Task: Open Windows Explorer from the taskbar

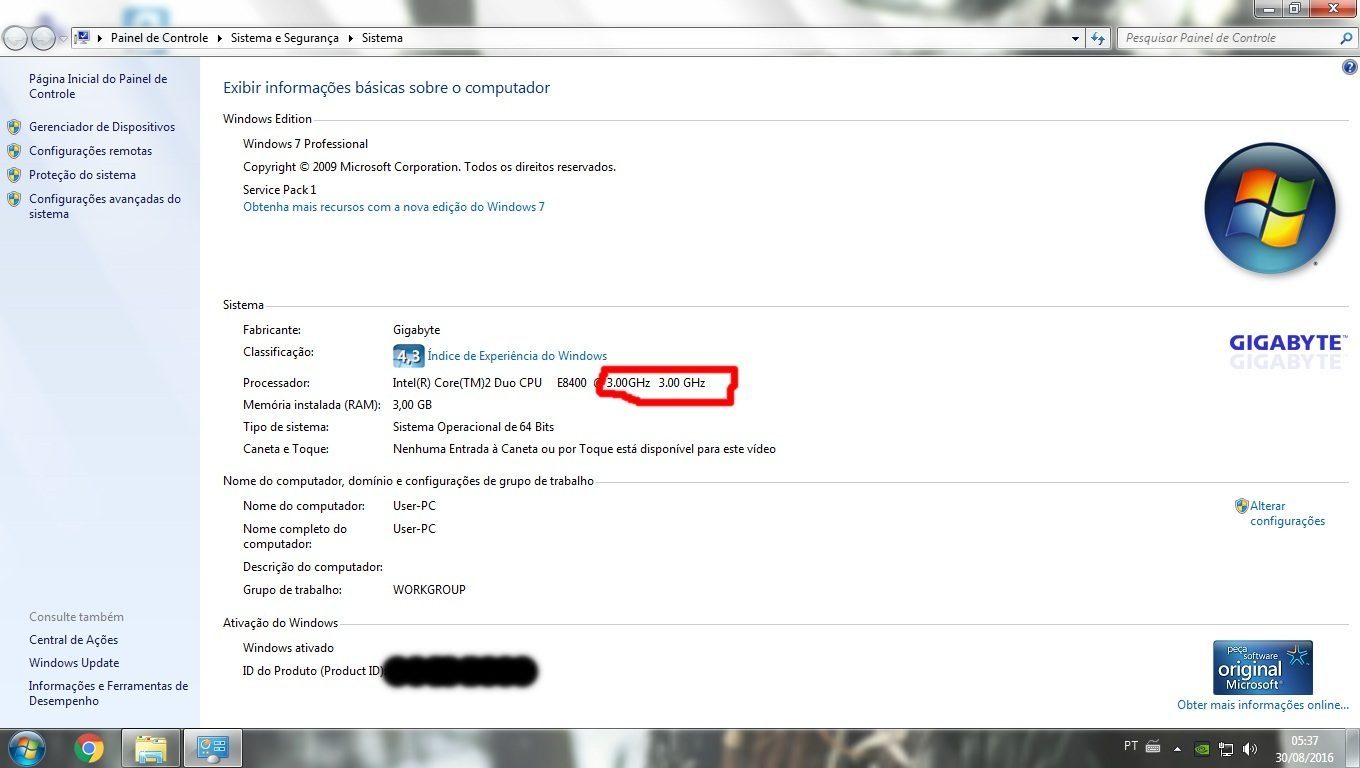Action: [x=151, y=749]
